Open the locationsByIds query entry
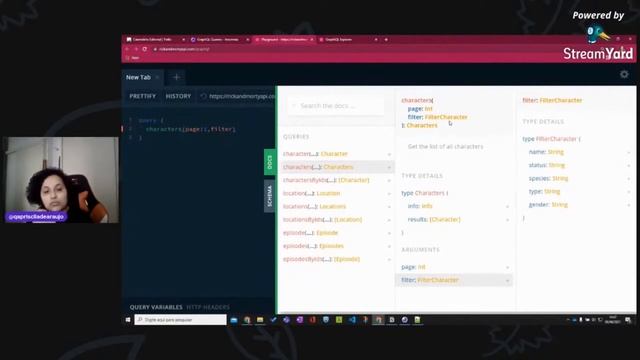The height and width of the screenshot is (360, 640). pyautogui.click(x=322, y=220)
